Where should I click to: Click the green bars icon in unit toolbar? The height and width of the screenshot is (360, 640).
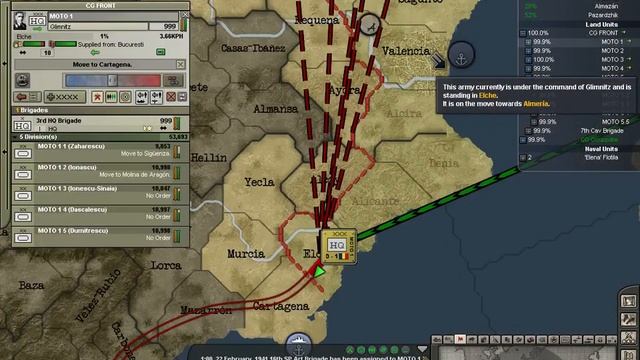[x=111, y=97]
